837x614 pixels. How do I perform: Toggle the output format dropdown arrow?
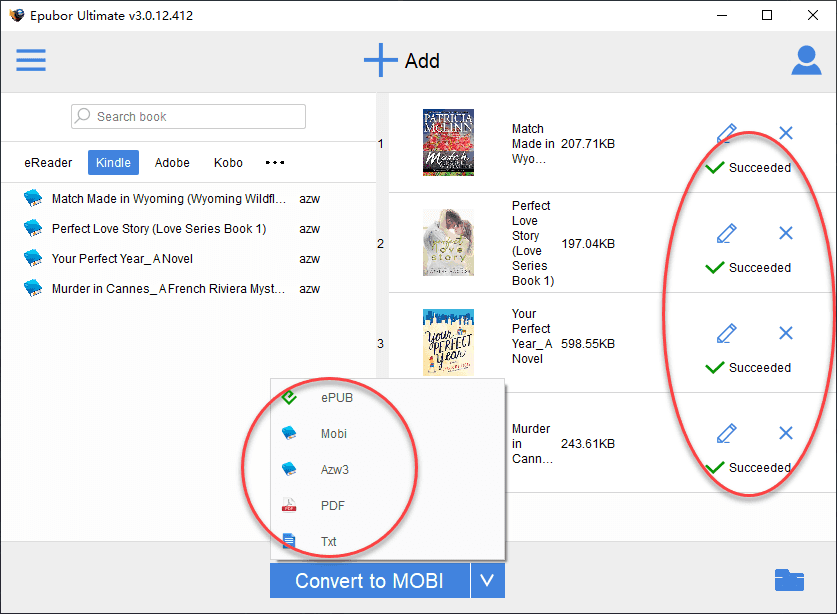click(487, 580)
